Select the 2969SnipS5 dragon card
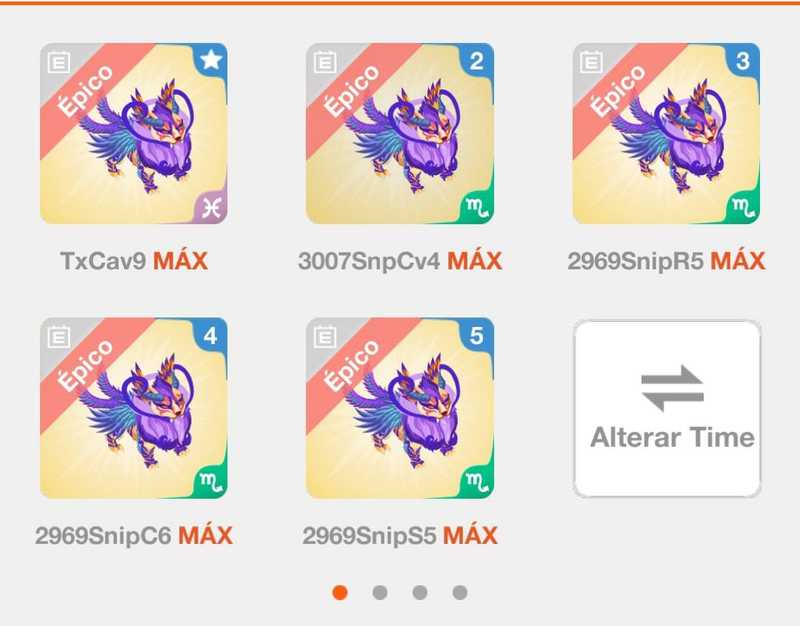This screenshot has height=626, width=800. (x=400, y=408)
